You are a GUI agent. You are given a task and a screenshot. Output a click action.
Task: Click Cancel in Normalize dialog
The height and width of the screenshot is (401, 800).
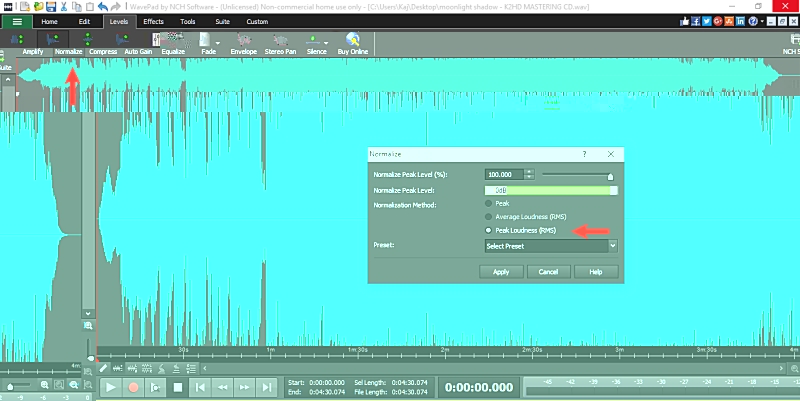point(548,272)
